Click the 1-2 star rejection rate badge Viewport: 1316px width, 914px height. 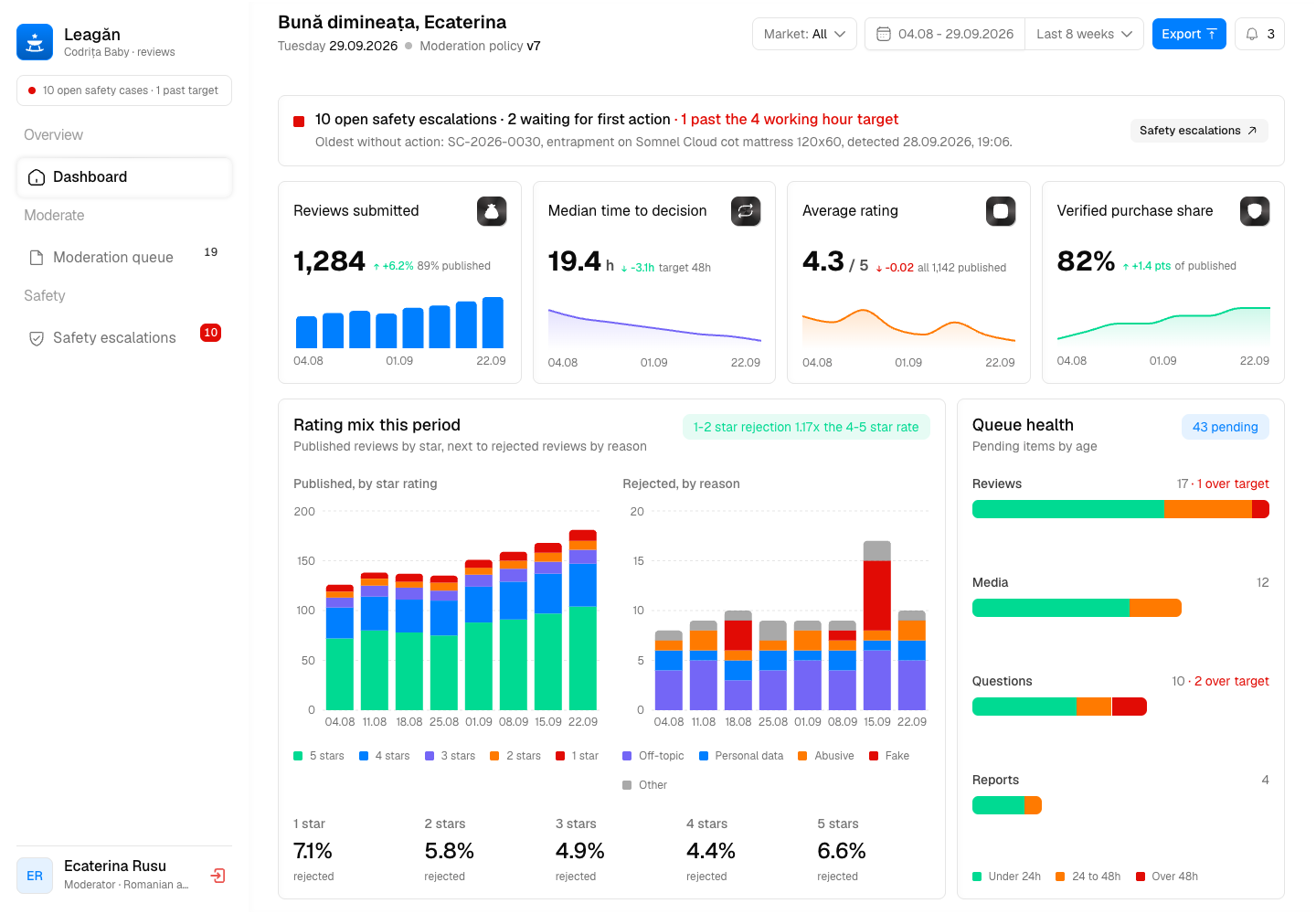[x=806, y=427]
